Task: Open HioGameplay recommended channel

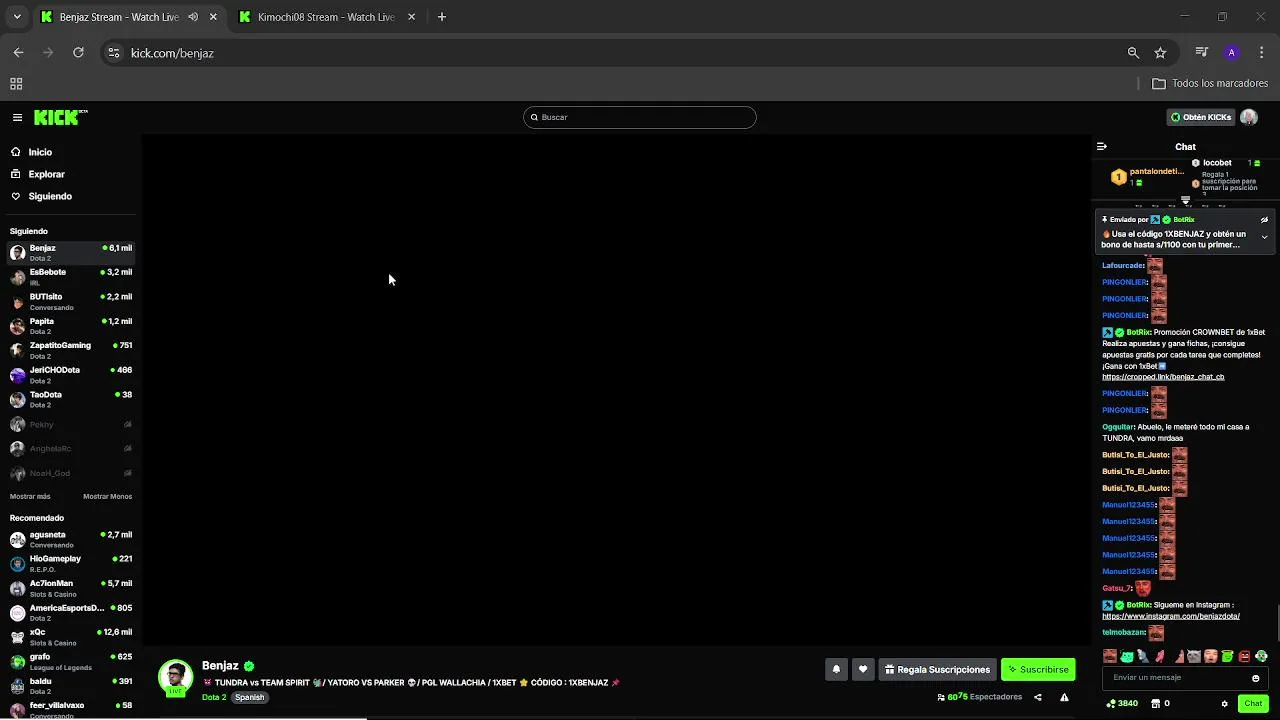Action: pos(70,564)
